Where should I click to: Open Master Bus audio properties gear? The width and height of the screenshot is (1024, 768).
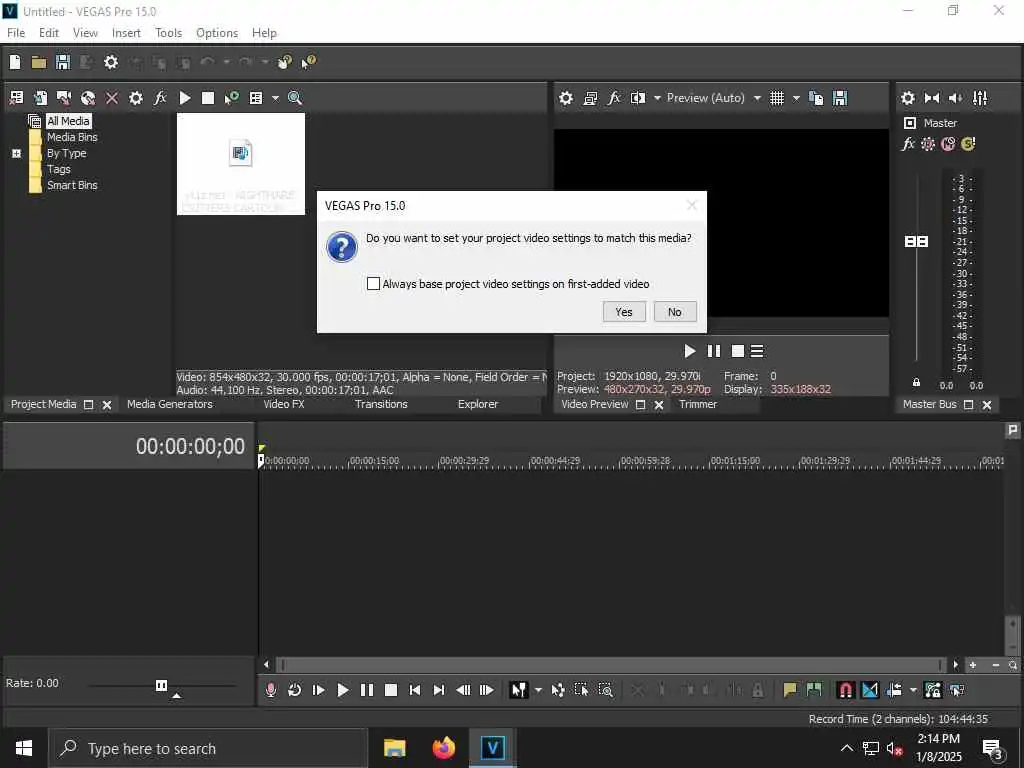(x=908, y=98)
